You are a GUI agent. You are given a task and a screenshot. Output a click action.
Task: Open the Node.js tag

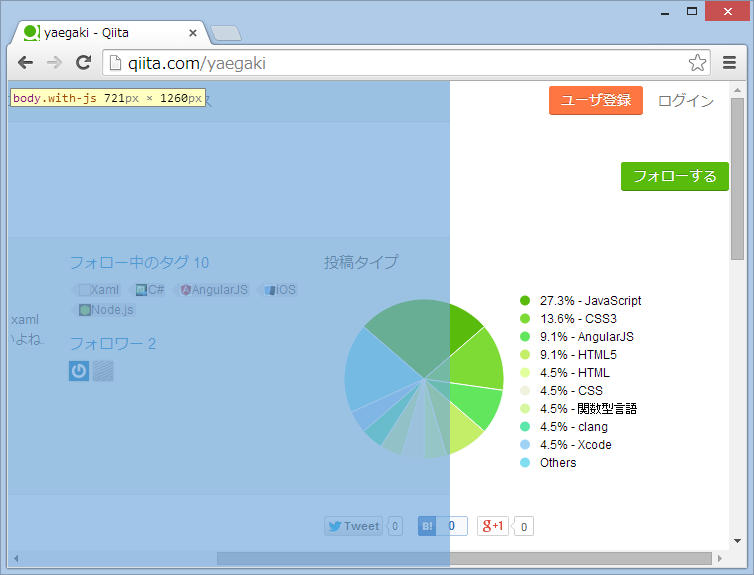[103, 310]
